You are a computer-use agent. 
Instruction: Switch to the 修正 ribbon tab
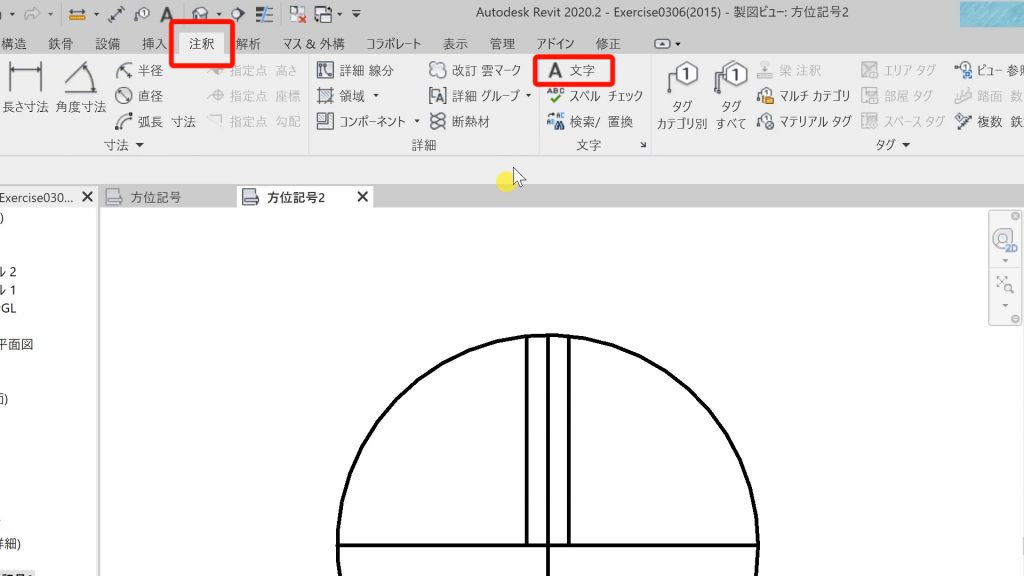click(607, 43)
